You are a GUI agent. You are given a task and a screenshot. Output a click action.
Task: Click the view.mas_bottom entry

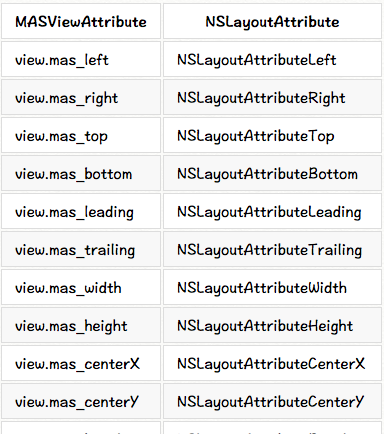point(81,173)
